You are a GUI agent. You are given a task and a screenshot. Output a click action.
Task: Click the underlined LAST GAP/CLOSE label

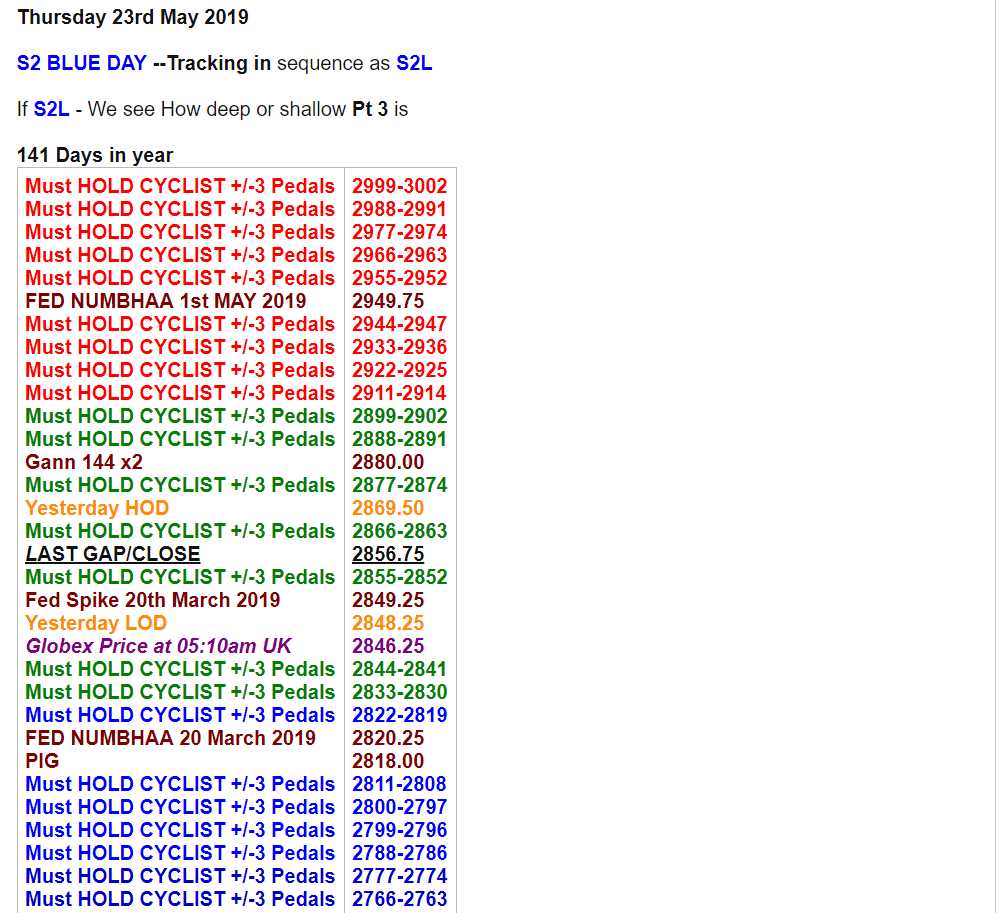pos(113,554)
